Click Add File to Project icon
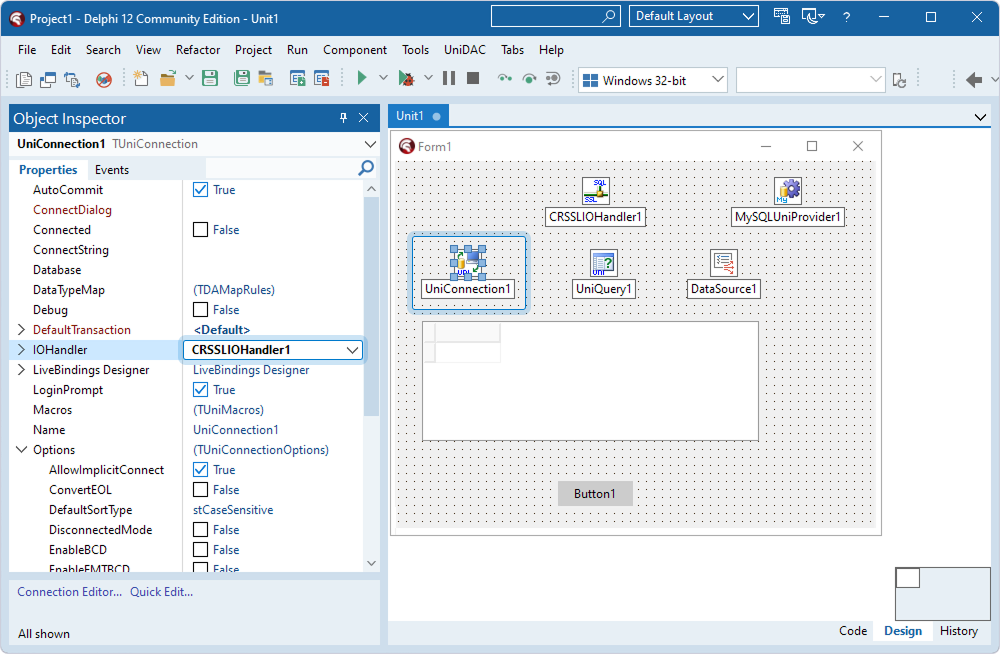This screenshot has width=1000, height=654. [x=297, y=78]
